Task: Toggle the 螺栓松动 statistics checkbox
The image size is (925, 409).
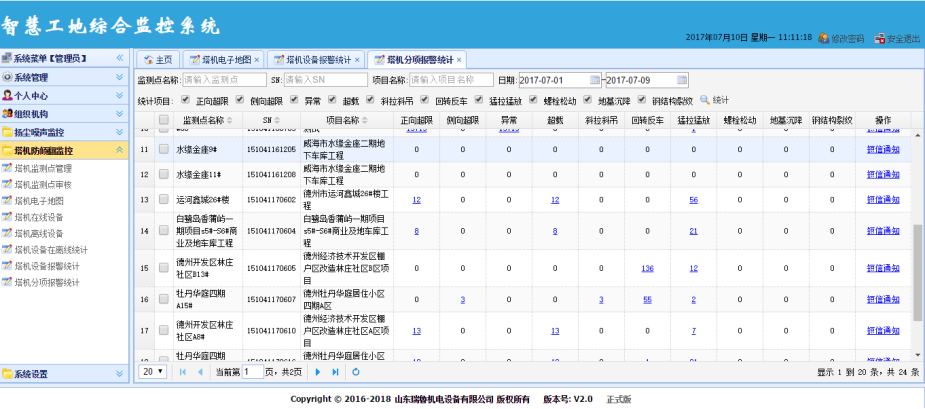Action: tap(533, 100)
